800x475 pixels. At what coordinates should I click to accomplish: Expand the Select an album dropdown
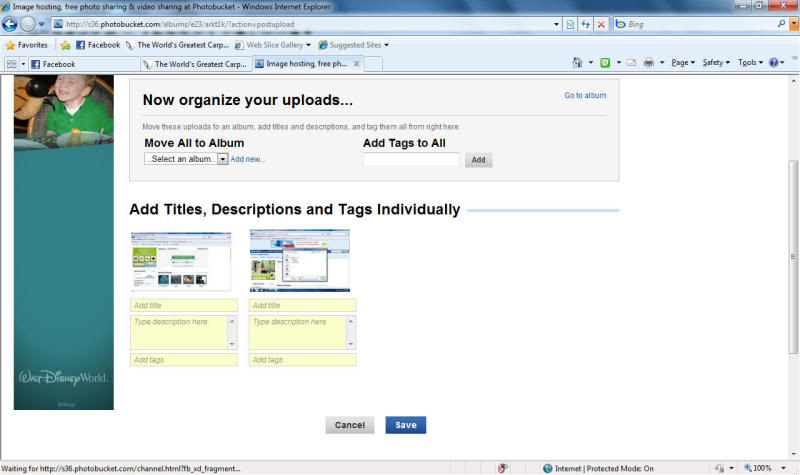point(223,159)
